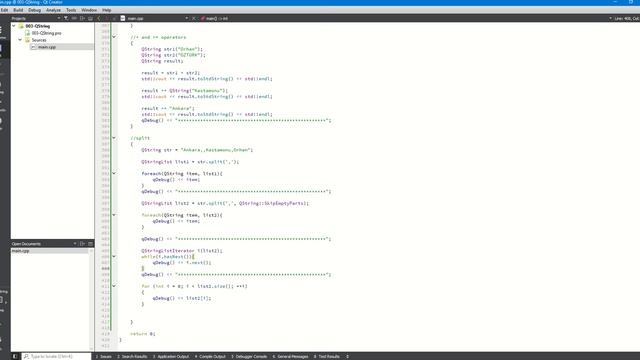Click the filter tree icon in Projects panel
640x360 pixels.
tap(66, 18)
